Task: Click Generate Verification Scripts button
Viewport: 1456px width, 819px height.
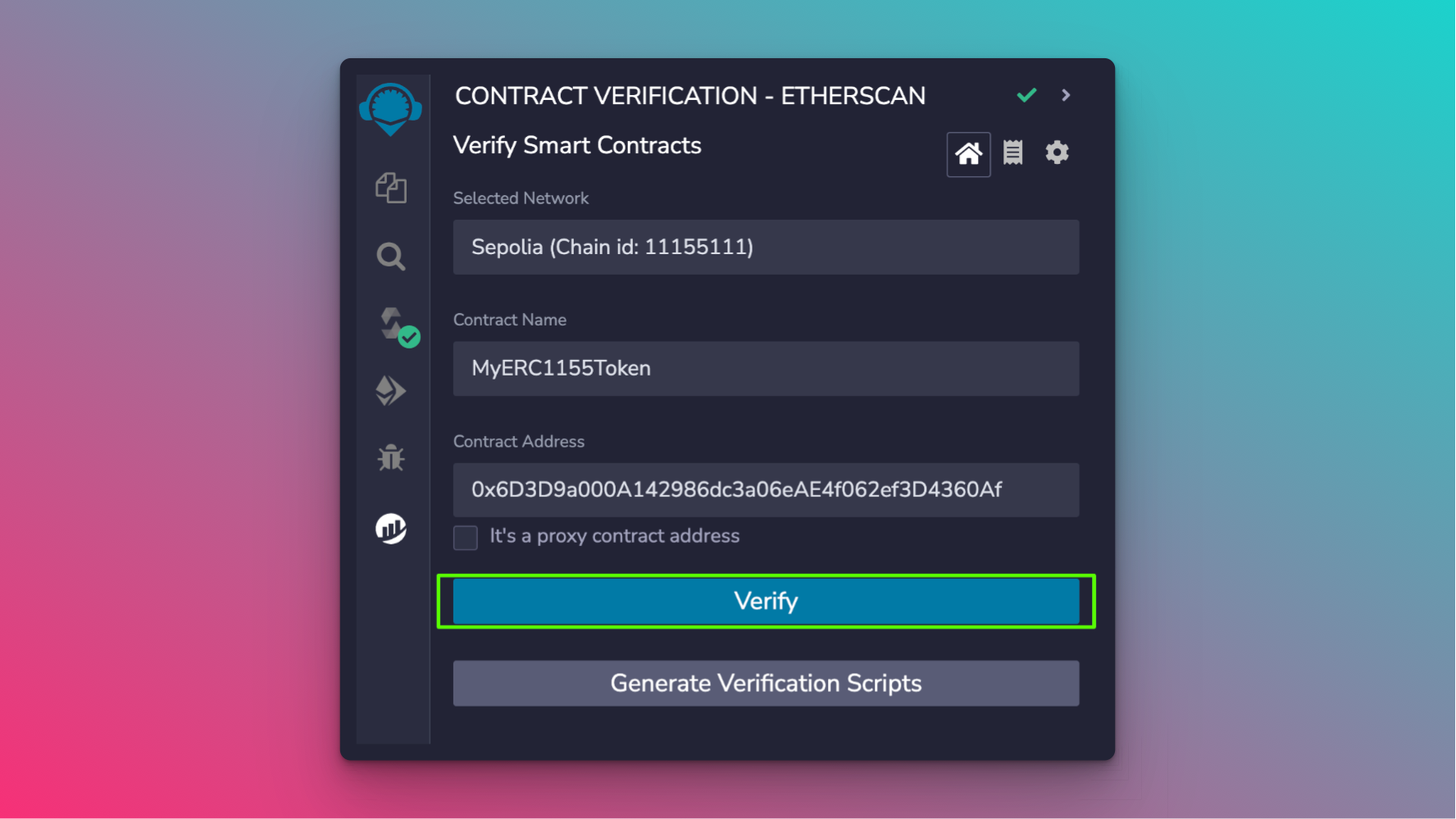Action: [x=766, y=683]
